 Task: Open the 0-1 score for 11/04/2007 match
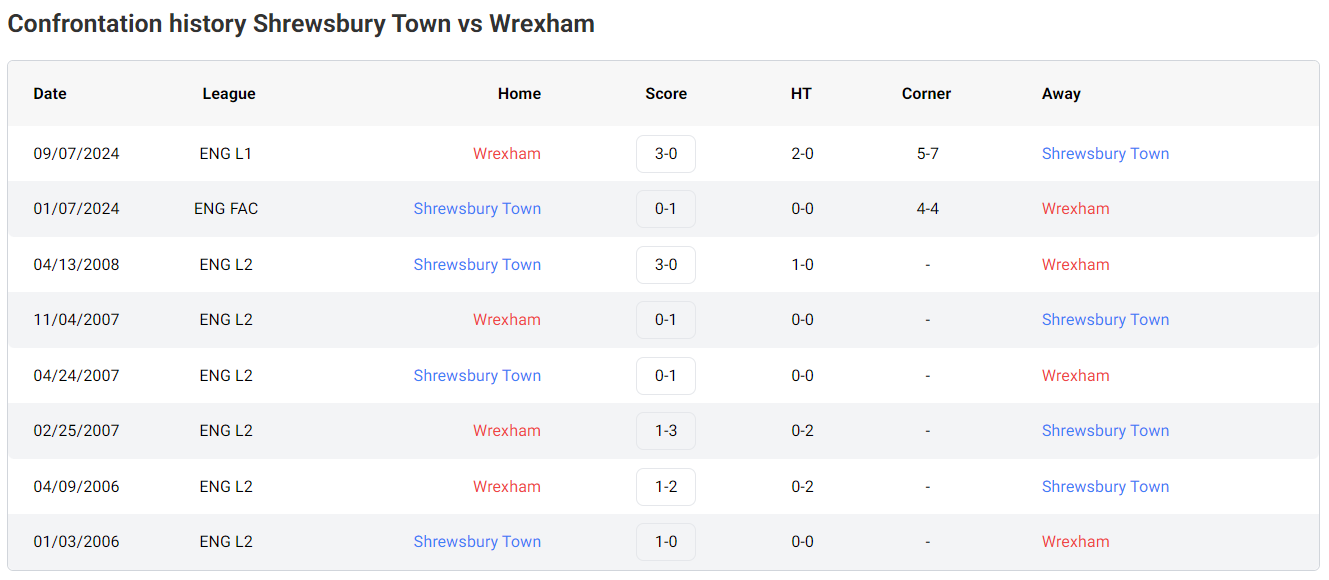(665, 320)
